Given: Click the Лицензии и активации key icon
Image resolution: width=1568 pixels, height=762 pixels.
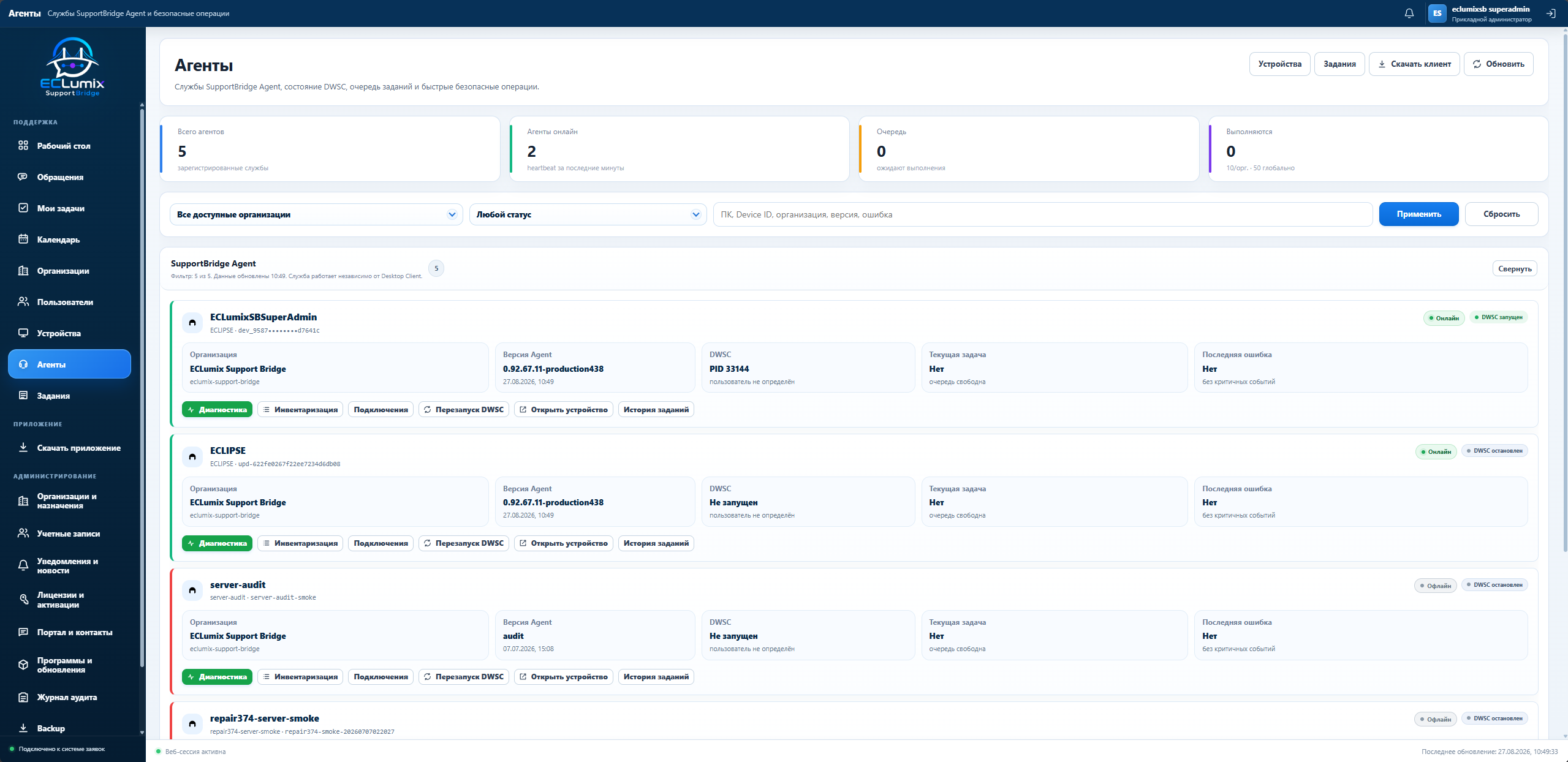Looking at the screenshot, I should pyautogui.click(x=23, y=600).
